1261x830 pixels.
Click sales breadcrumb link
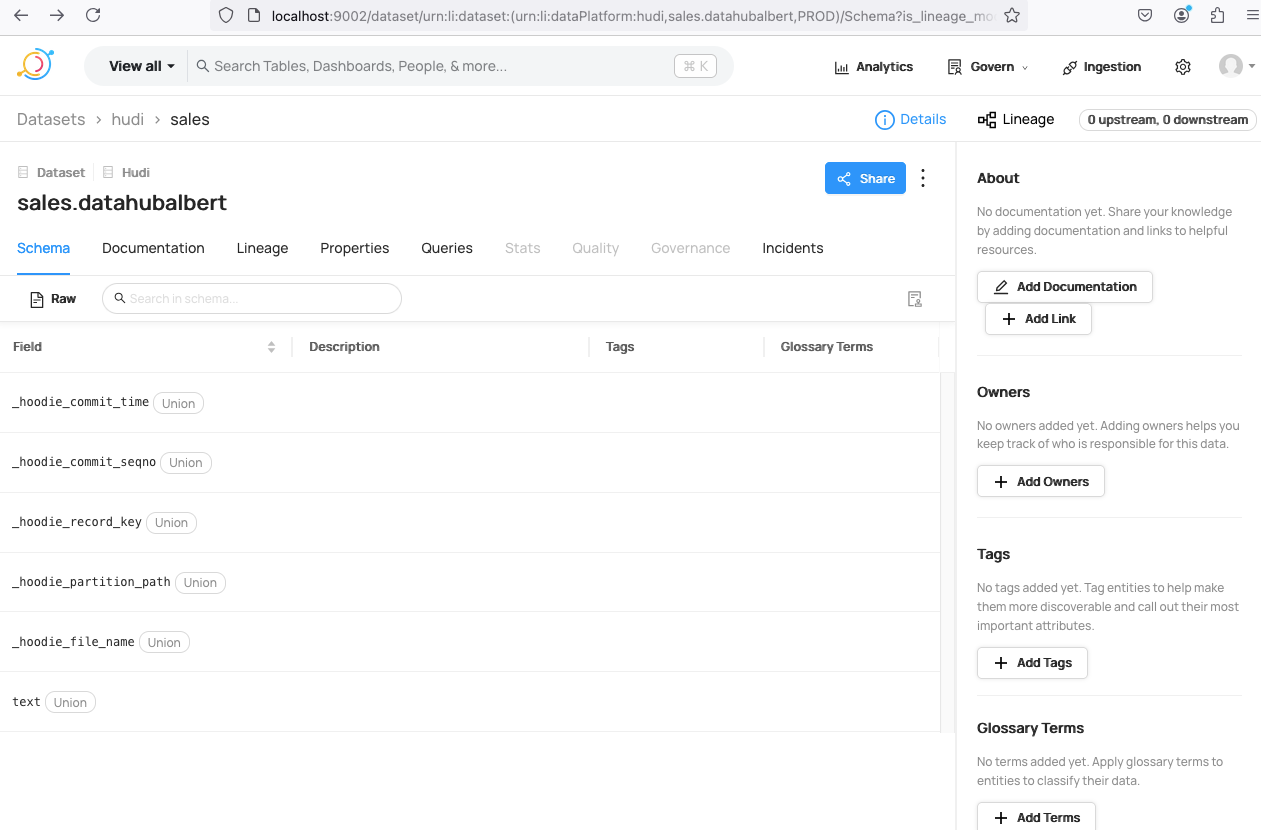pyautogui.click(x=190, y=119)
